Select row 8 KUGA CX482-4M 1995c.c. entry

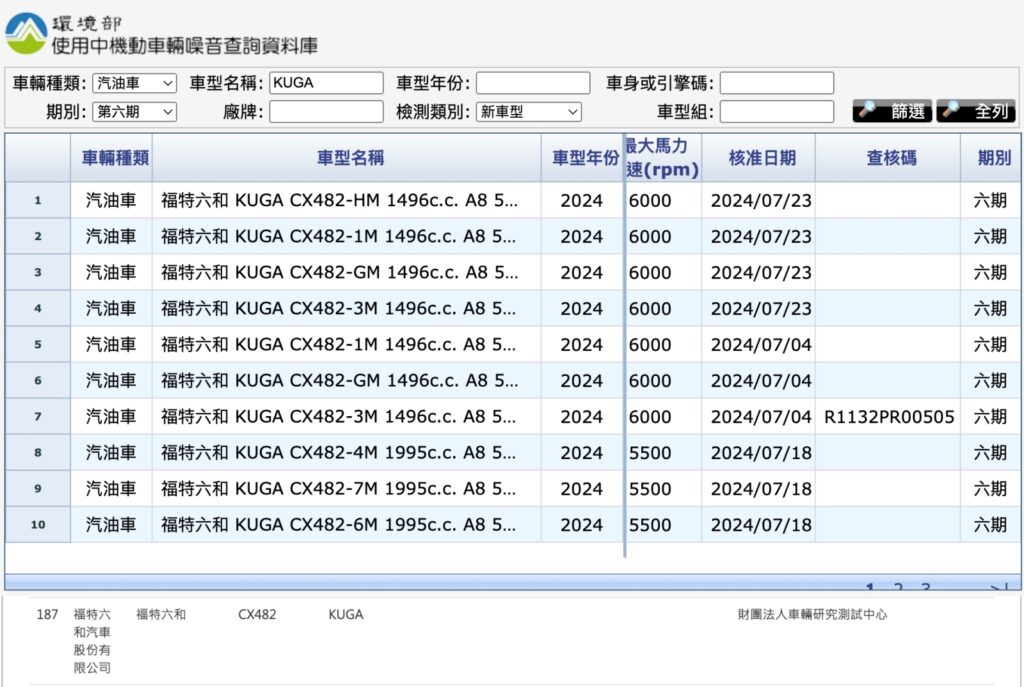click(x=338, y=453)
